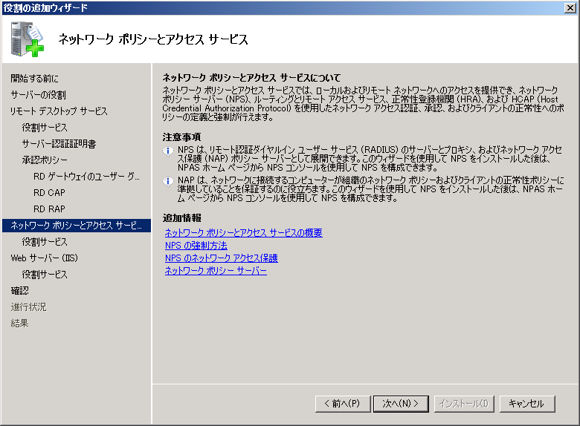The height and width of the screenshot is (426, 580).
Task: Close the 役割の追加ウィザード window
Action: pyautogui.click(x=570, y=8)
